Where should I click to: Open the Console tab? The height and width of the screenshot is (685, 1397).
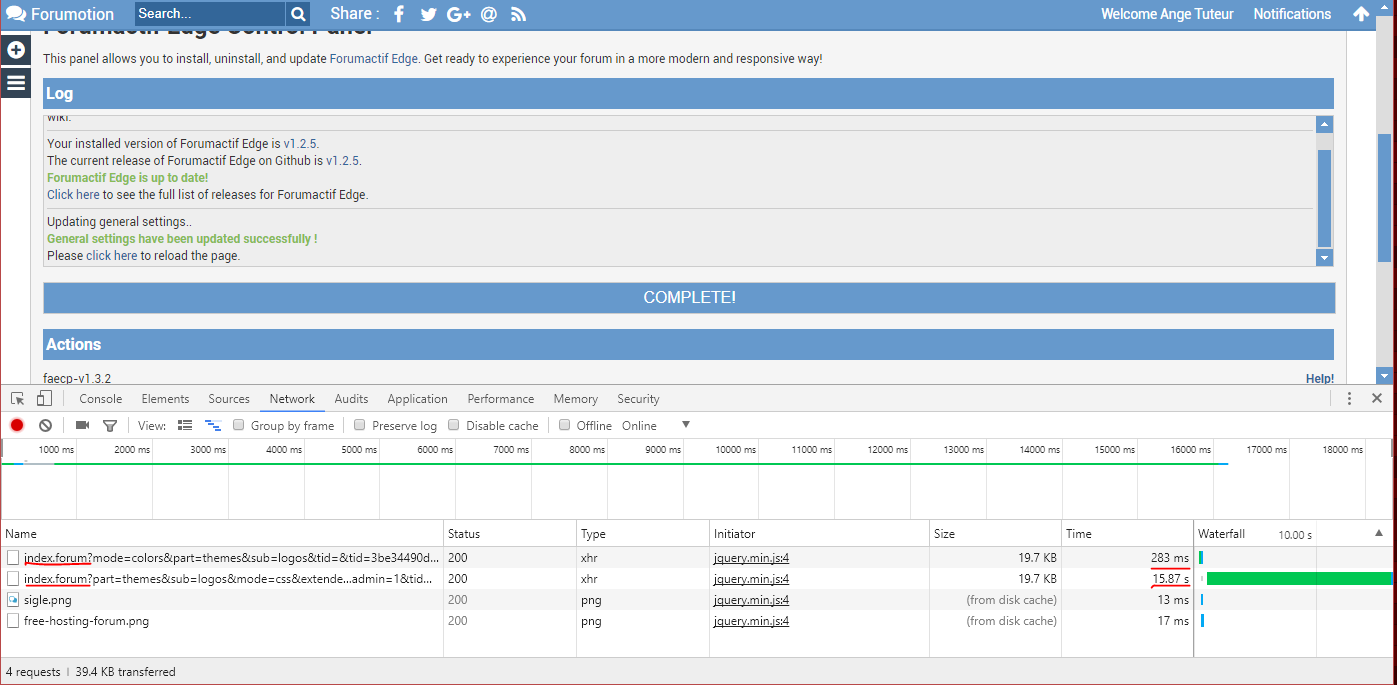pyautogui.click(x=101, y=398)
